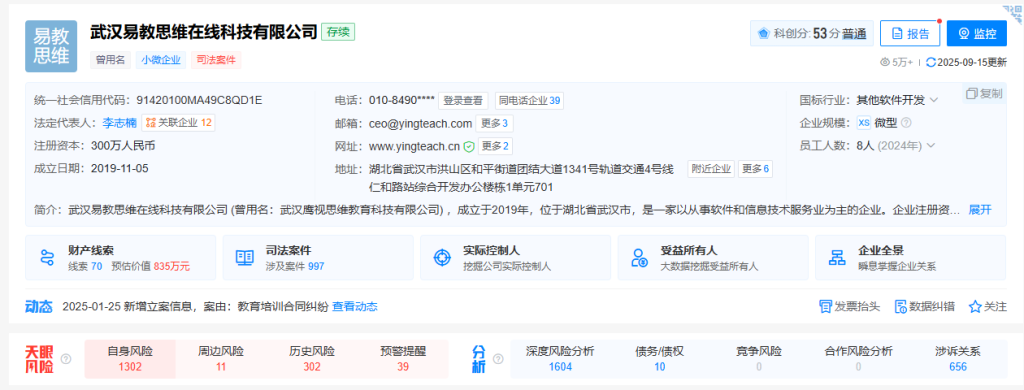
Task: Open 涉诉关系 656
Action: (958, 359)
